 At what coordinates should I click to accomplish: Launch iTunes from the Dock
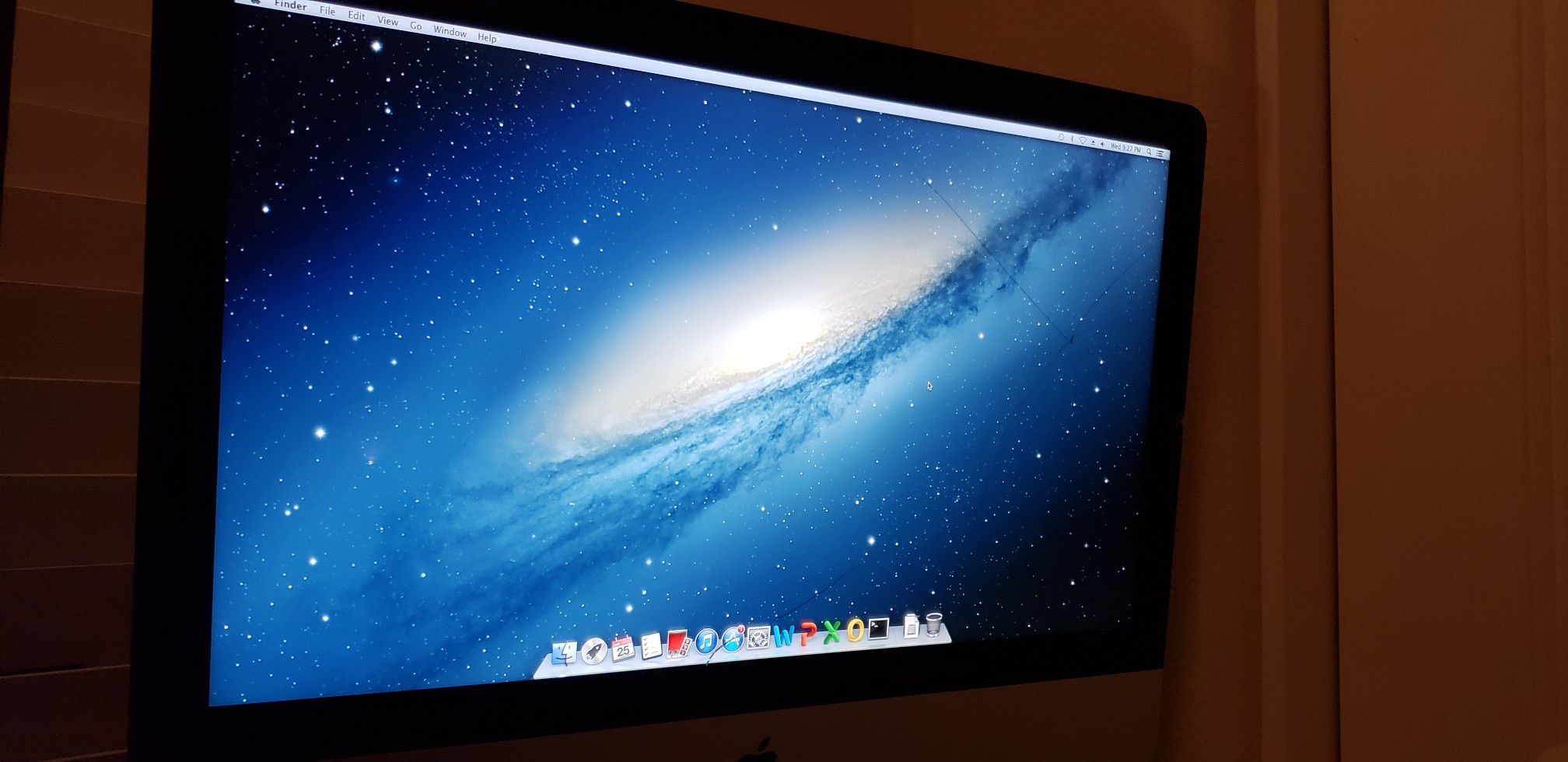706,641
